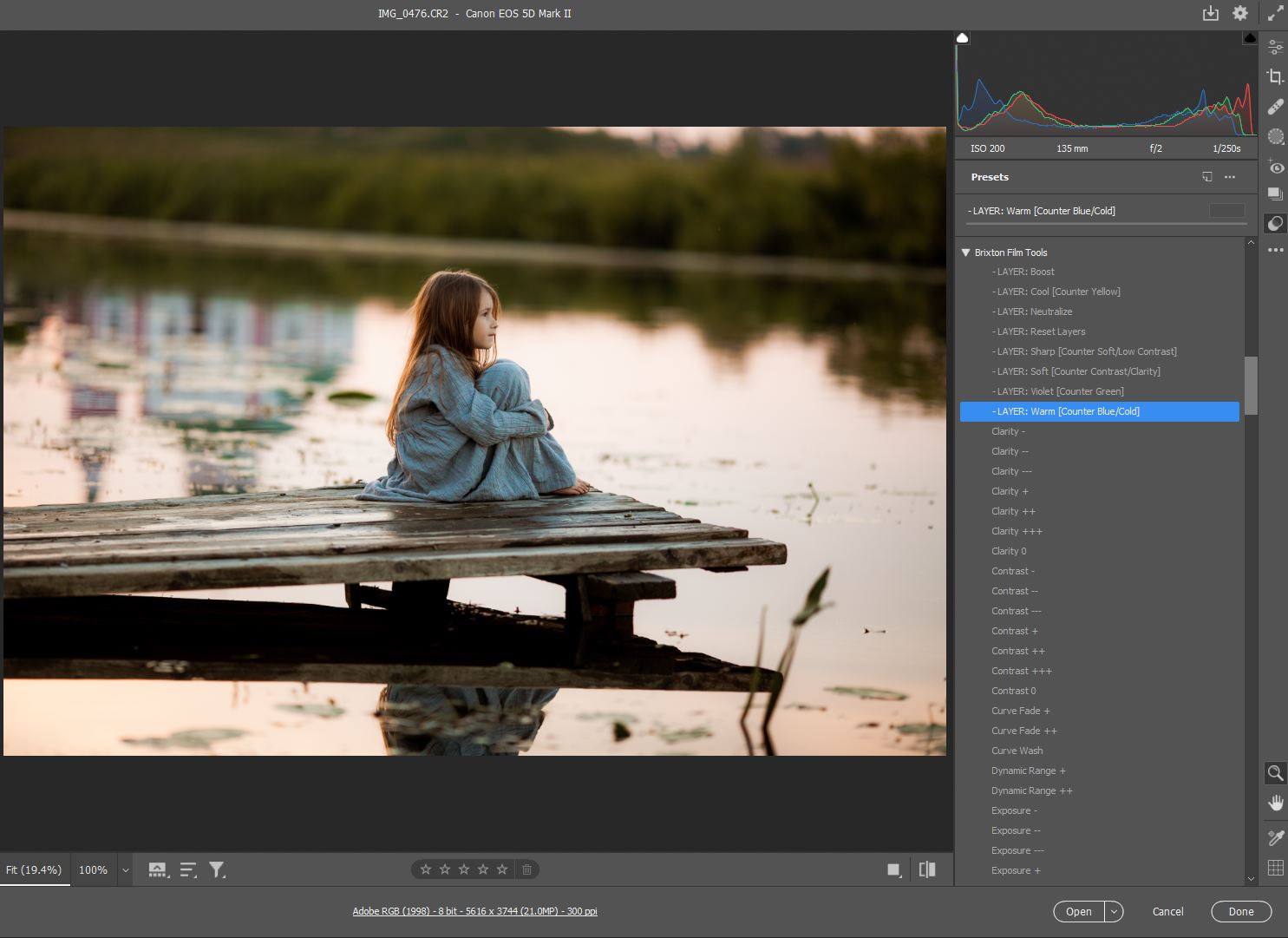Open the dropdown arrow beside Open button

click(x=1114, y=912)
